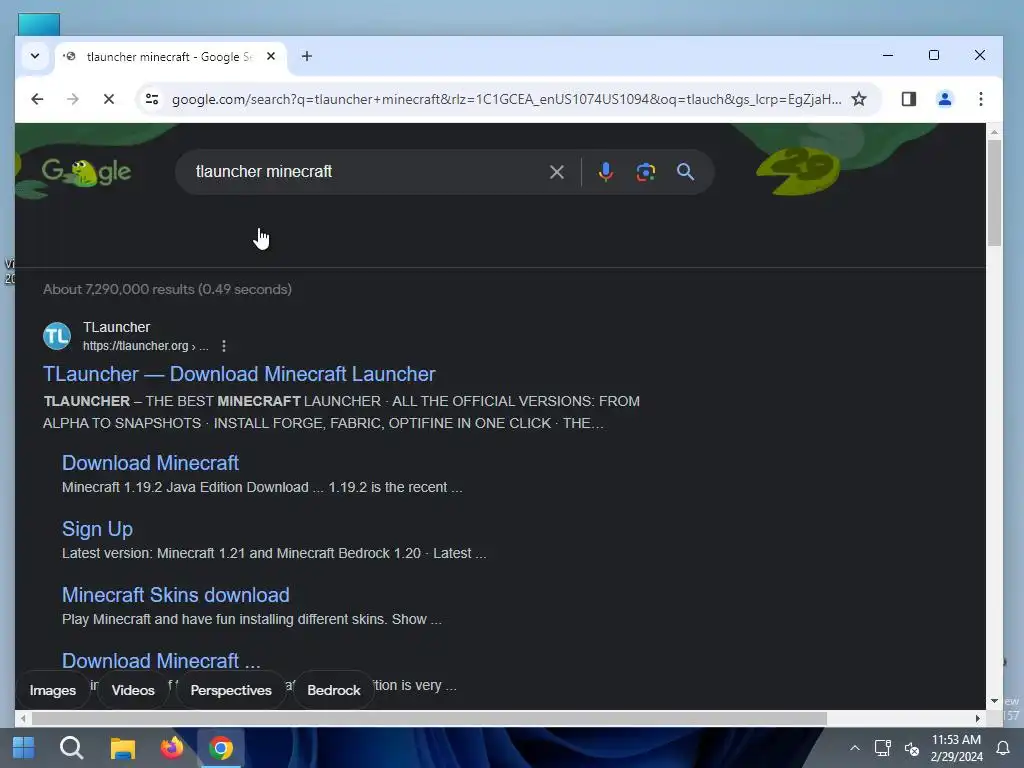Image resolution: width=1024 pixels, height=768 pixels.
Task: Click horizontal scroll left arrow
Action: pyautogui.click(x=23, y=718)
